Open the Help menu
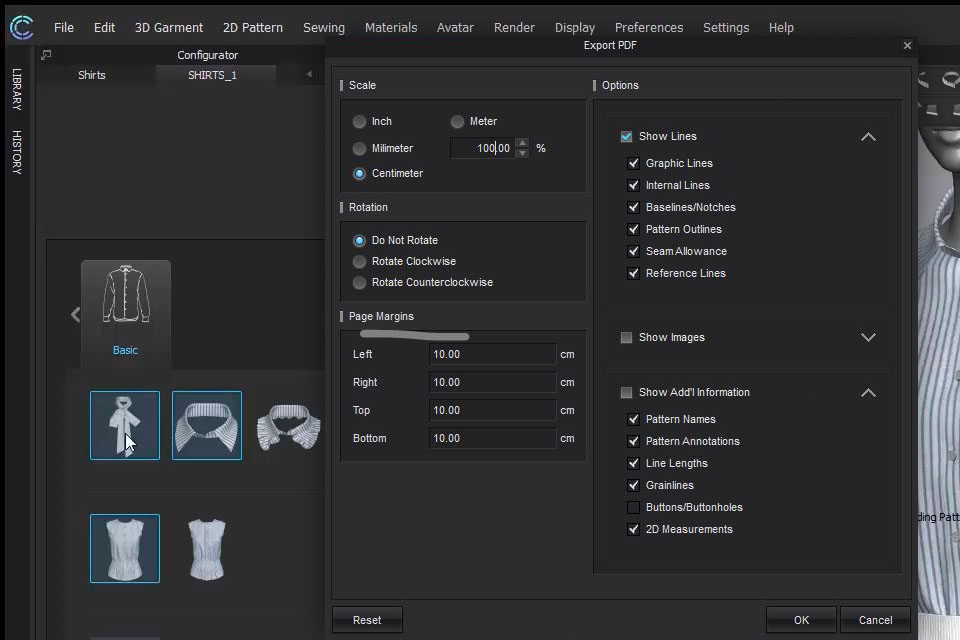Screen dimensions: 960x640 click(781, 28)
